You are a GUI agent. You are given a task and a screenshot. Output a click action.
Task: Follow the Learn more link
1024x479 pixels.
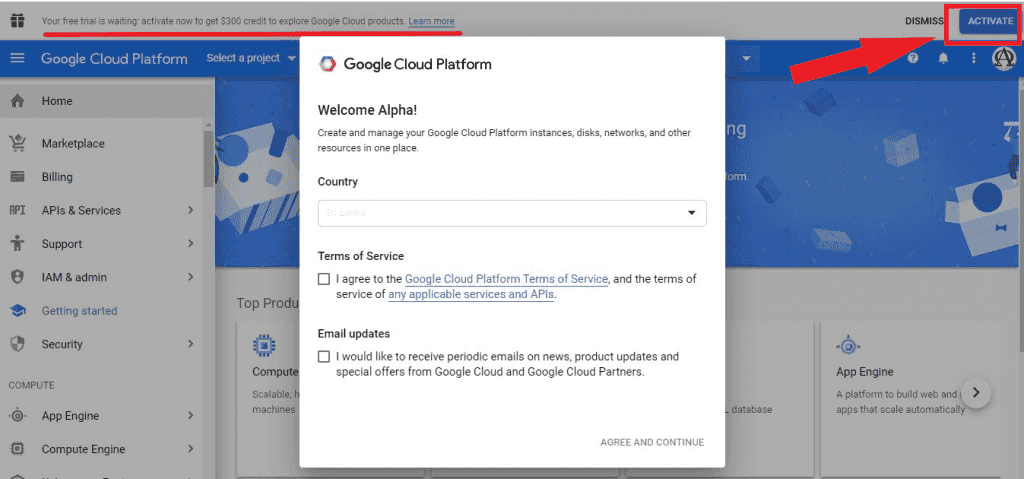click(431, 21)
